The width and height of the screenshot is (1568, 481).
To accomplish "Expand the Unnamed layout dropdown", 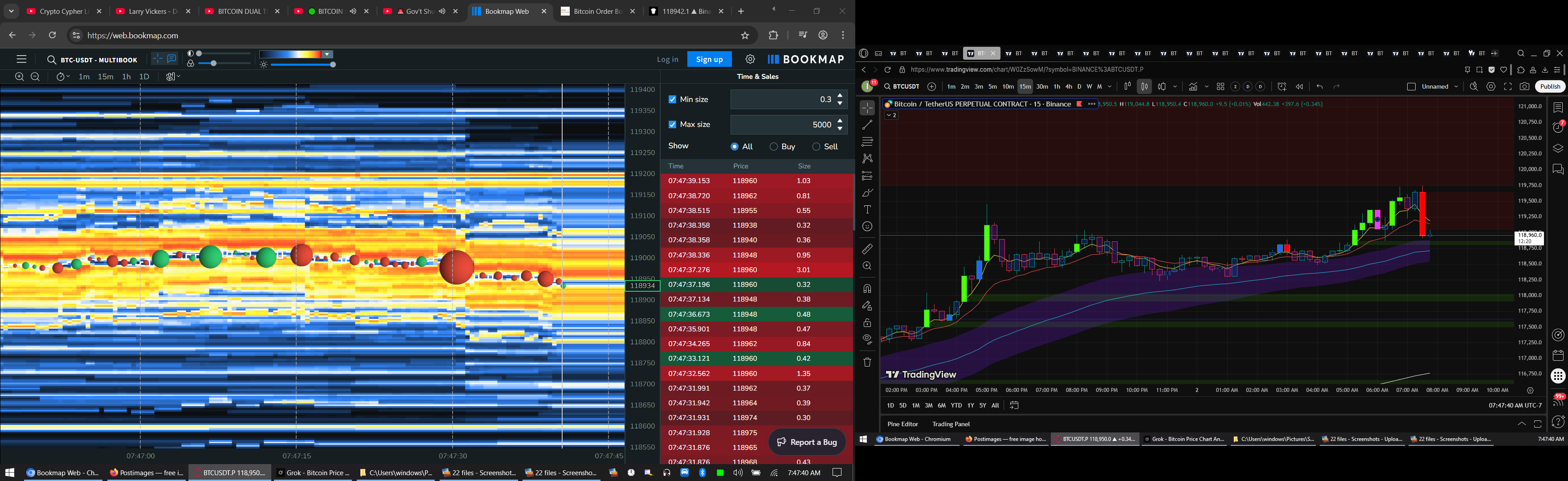I will pos(1456,86).
